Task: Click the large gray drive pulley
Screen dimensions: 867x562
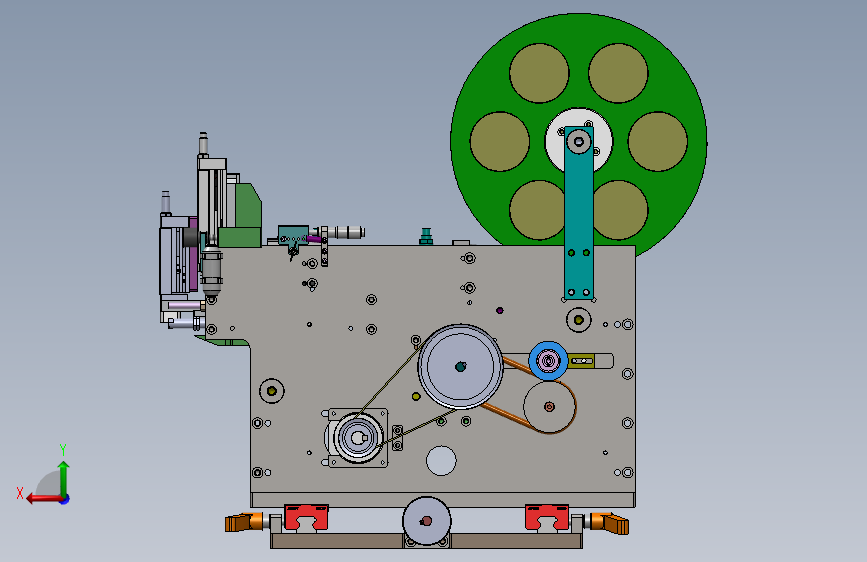Action: pyautogui.click(x=460, y=367)
